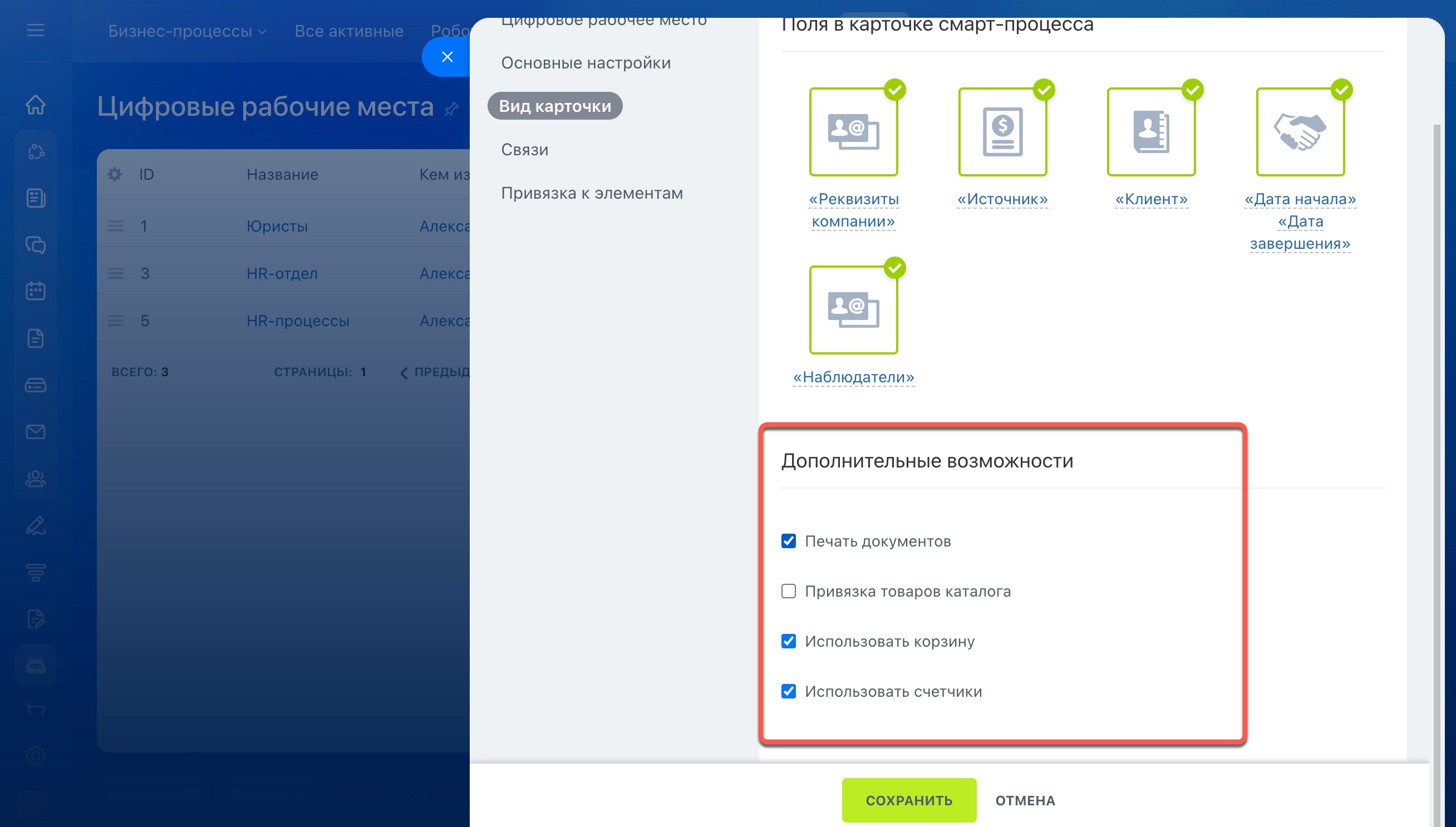Image resolution: width=1456 pixels, height=827 pixels.
Task: Open the mail envelope icon in sidebar
Action: point(35,432)
